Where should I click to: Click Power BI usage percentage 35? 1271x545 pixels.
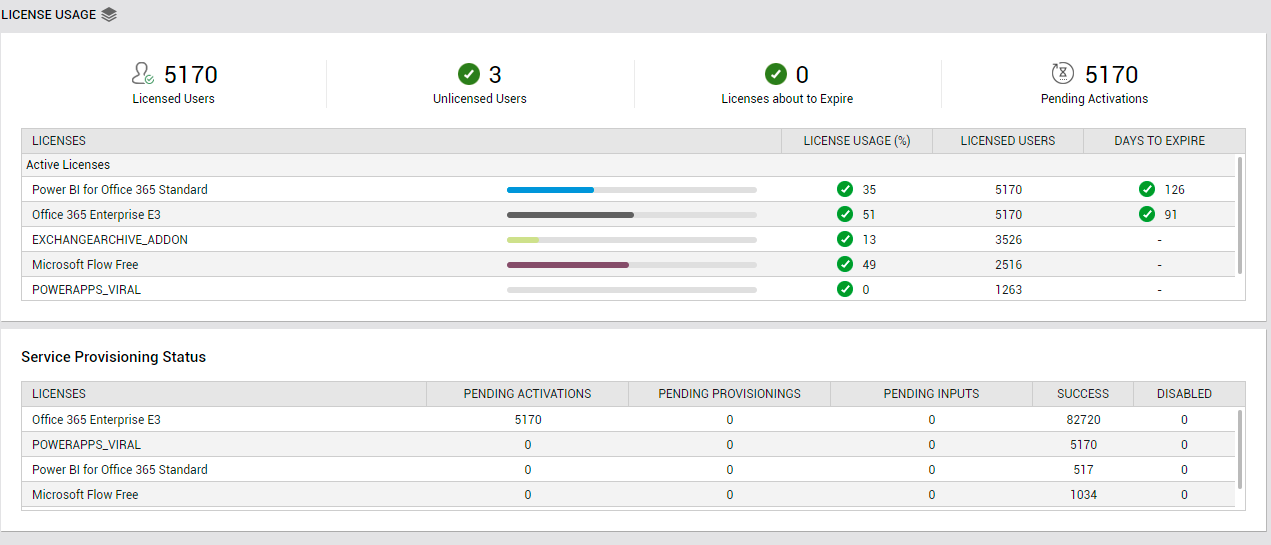click(x=869, y=190)
